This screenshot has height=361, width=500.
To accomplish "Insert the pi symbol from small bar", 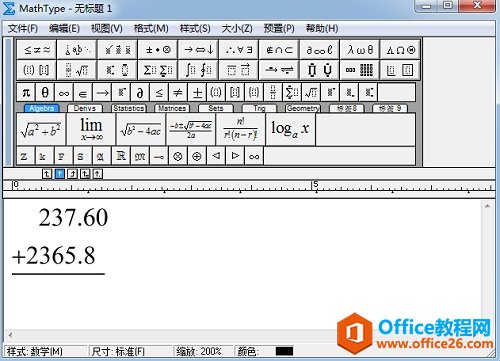I will (26, 92).
